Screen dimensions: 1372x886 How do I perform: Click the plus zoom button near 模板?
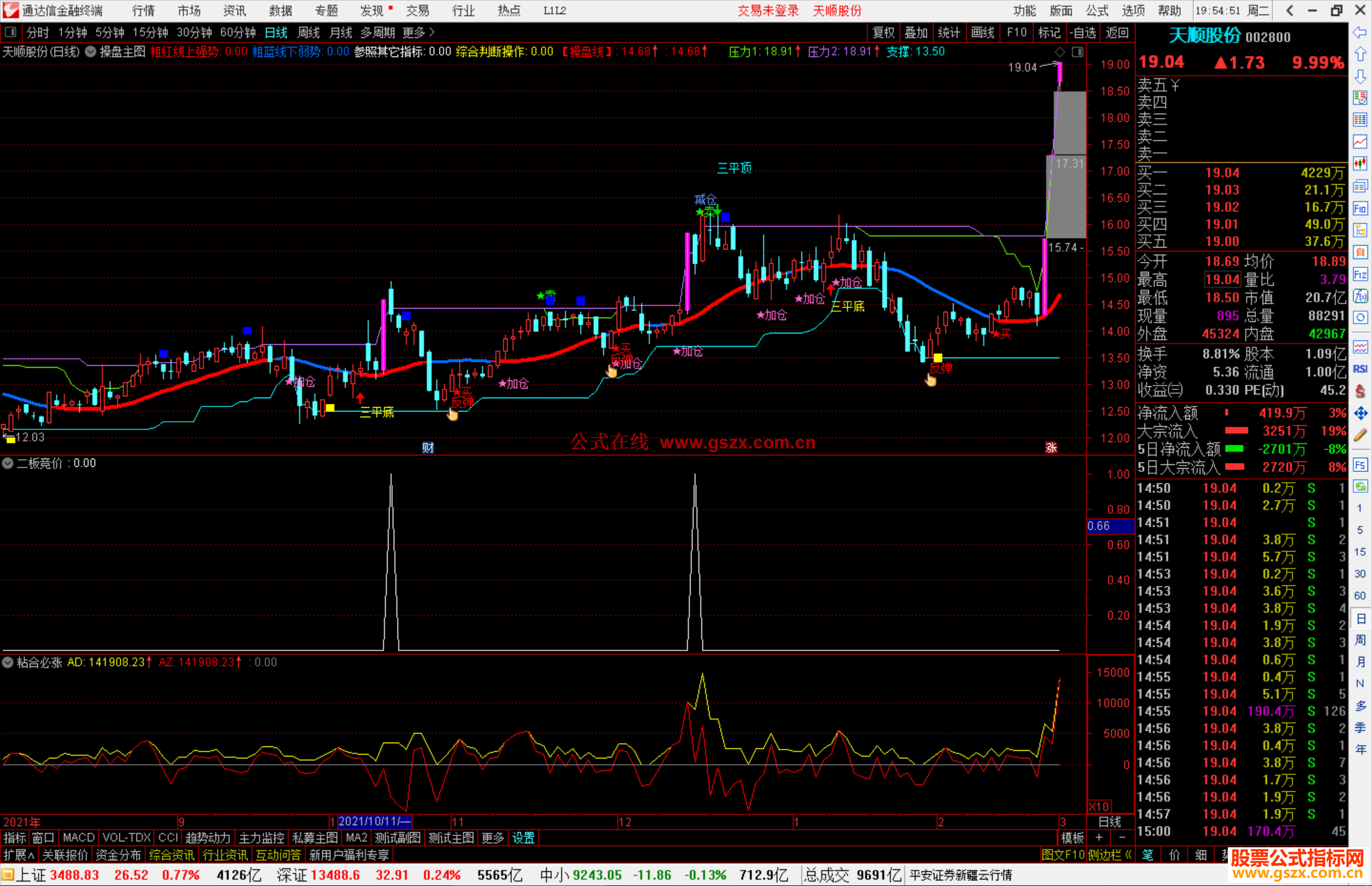[x=1100, y=838]
